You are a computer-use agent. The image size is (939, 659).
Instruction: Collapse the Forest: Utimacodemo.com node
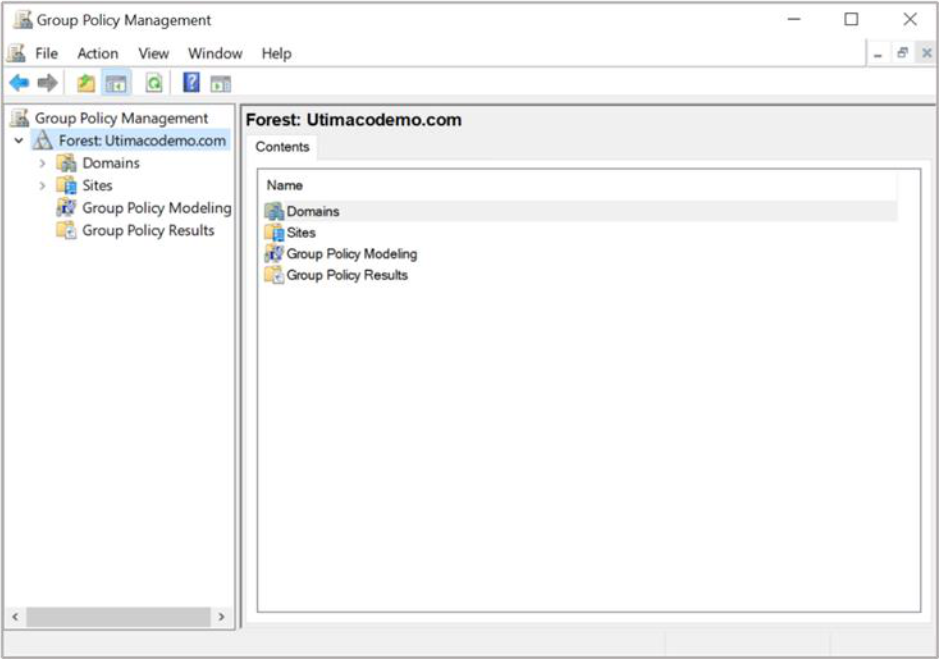pos(19,141)
